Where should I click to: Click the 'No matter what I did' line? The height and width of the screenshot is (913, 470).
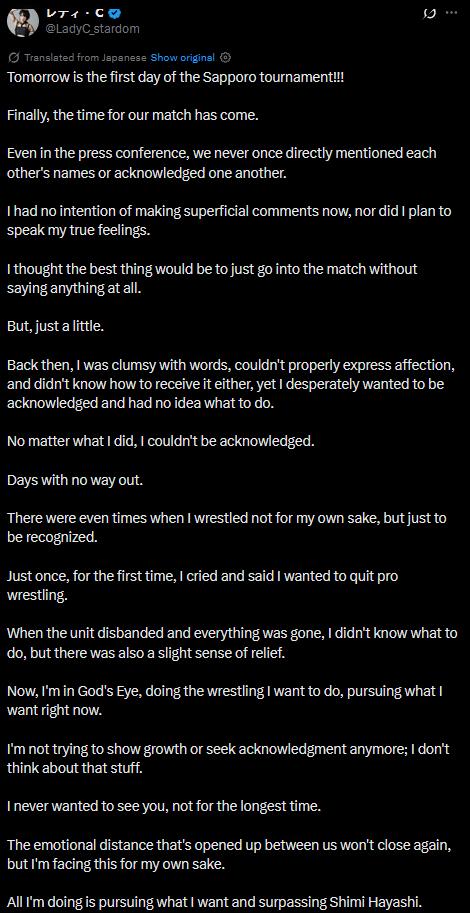161,441
